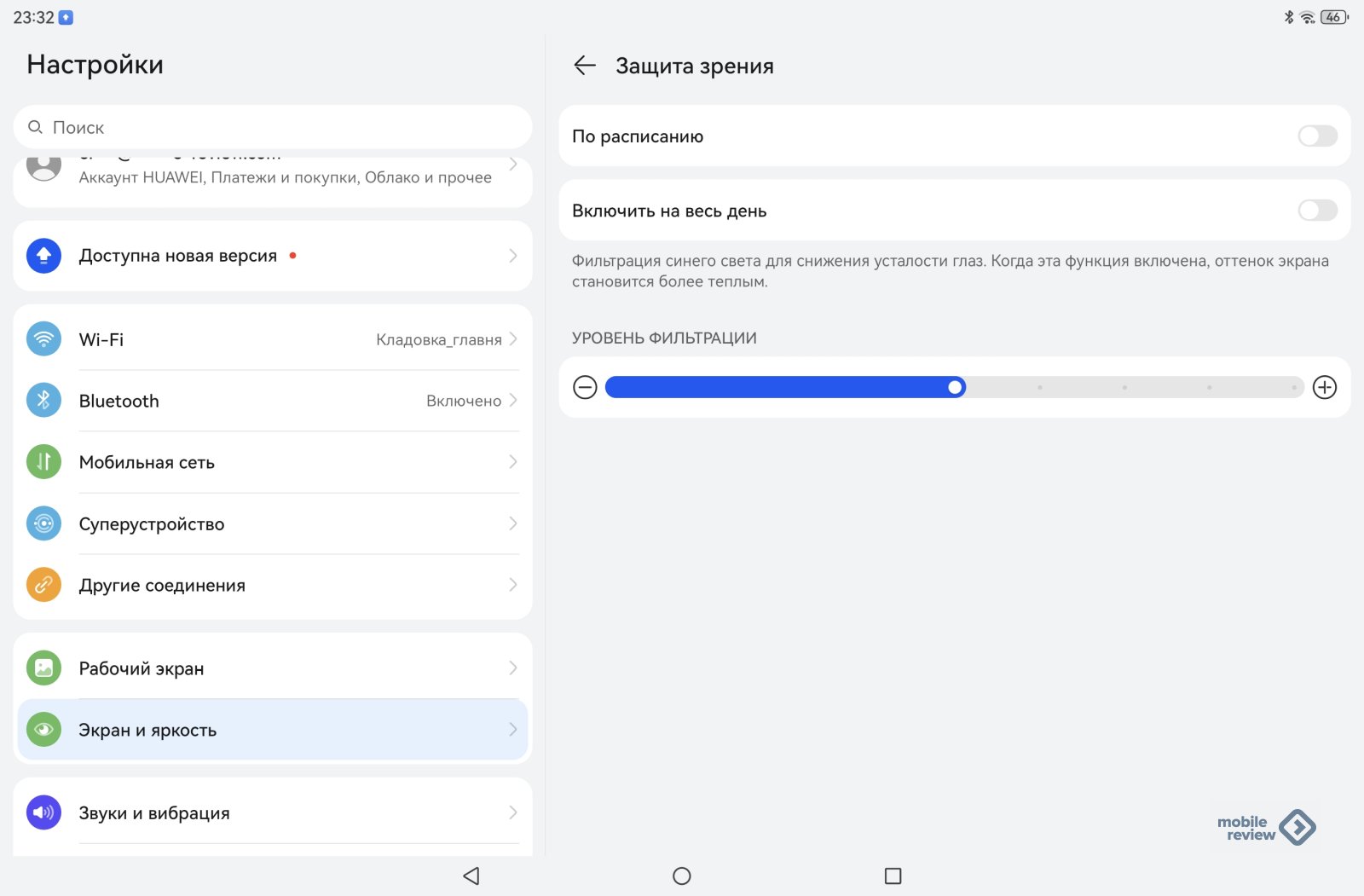The image size is (1364, 896).
Task: Expand Wi-Fi chevron beside Кладовка_главня
Action: pyautogui.click(x=513, y=339)
